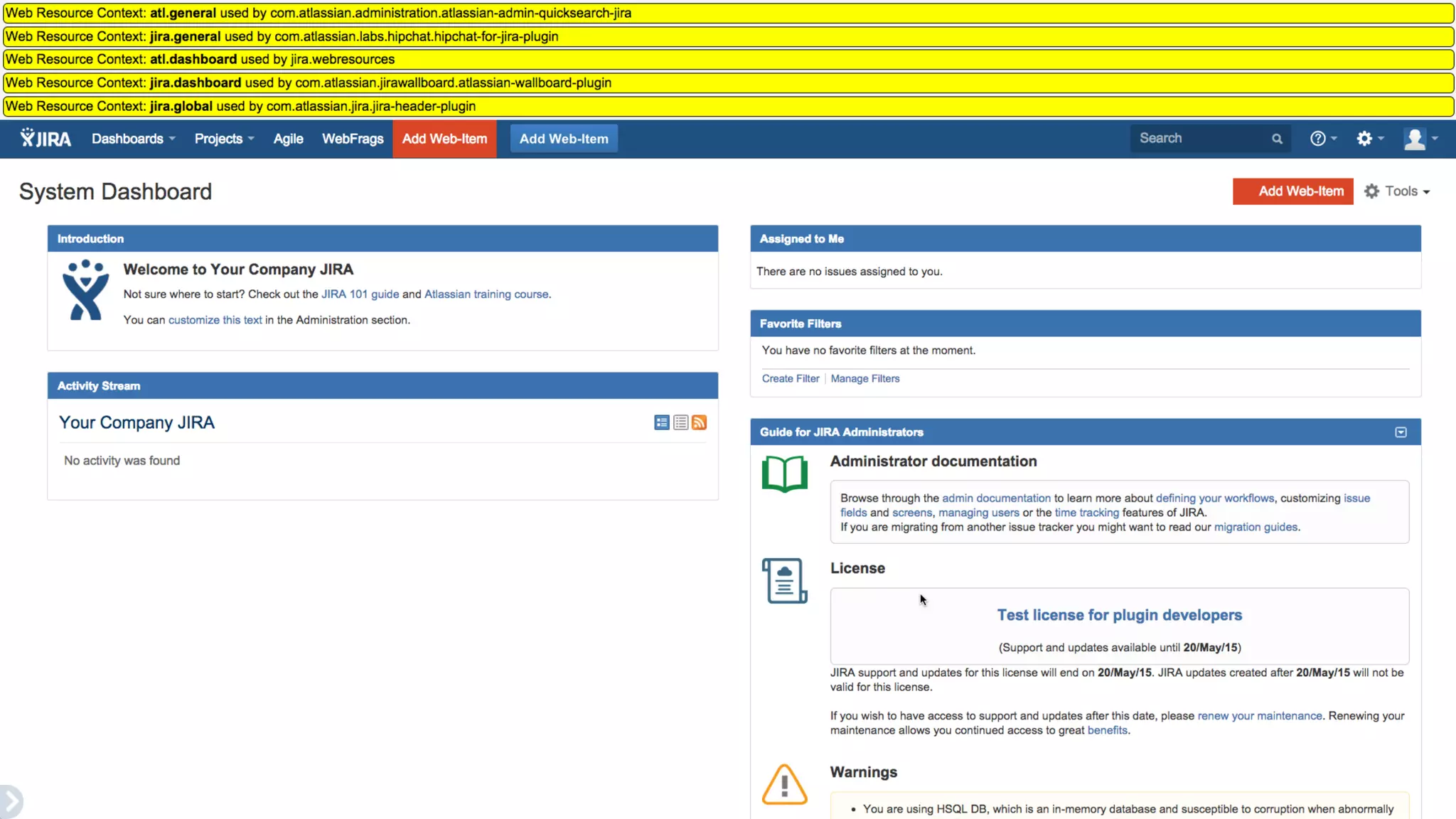The image size is (1456, 819).
Task: Open the Test license for plugin developers link
Action: pos(1119,615)
